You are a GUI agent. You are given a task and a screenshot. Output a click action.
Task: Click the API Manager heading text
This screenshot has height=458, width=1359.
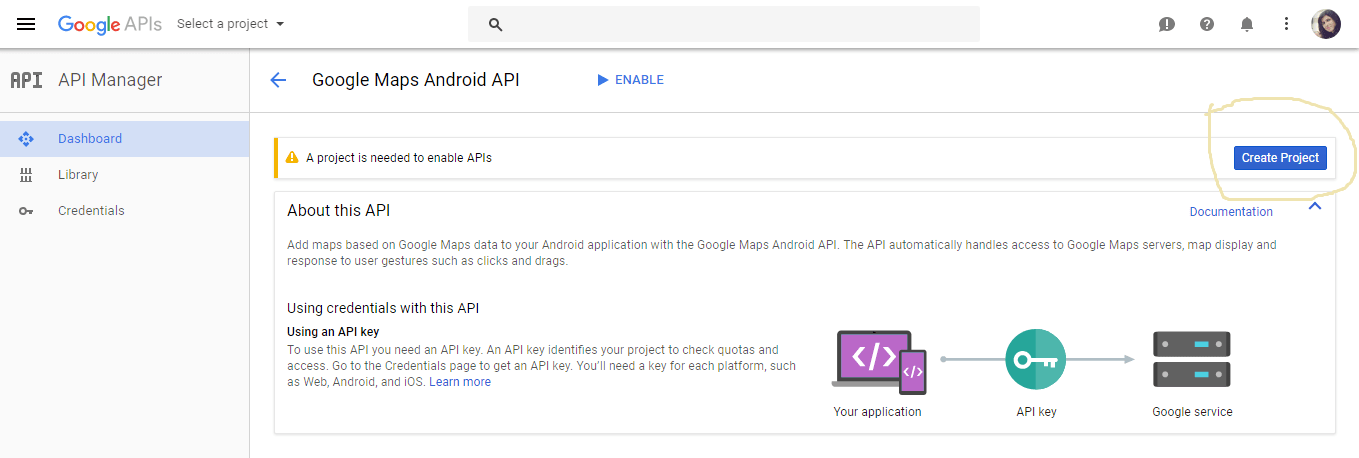tap(110, 80)
